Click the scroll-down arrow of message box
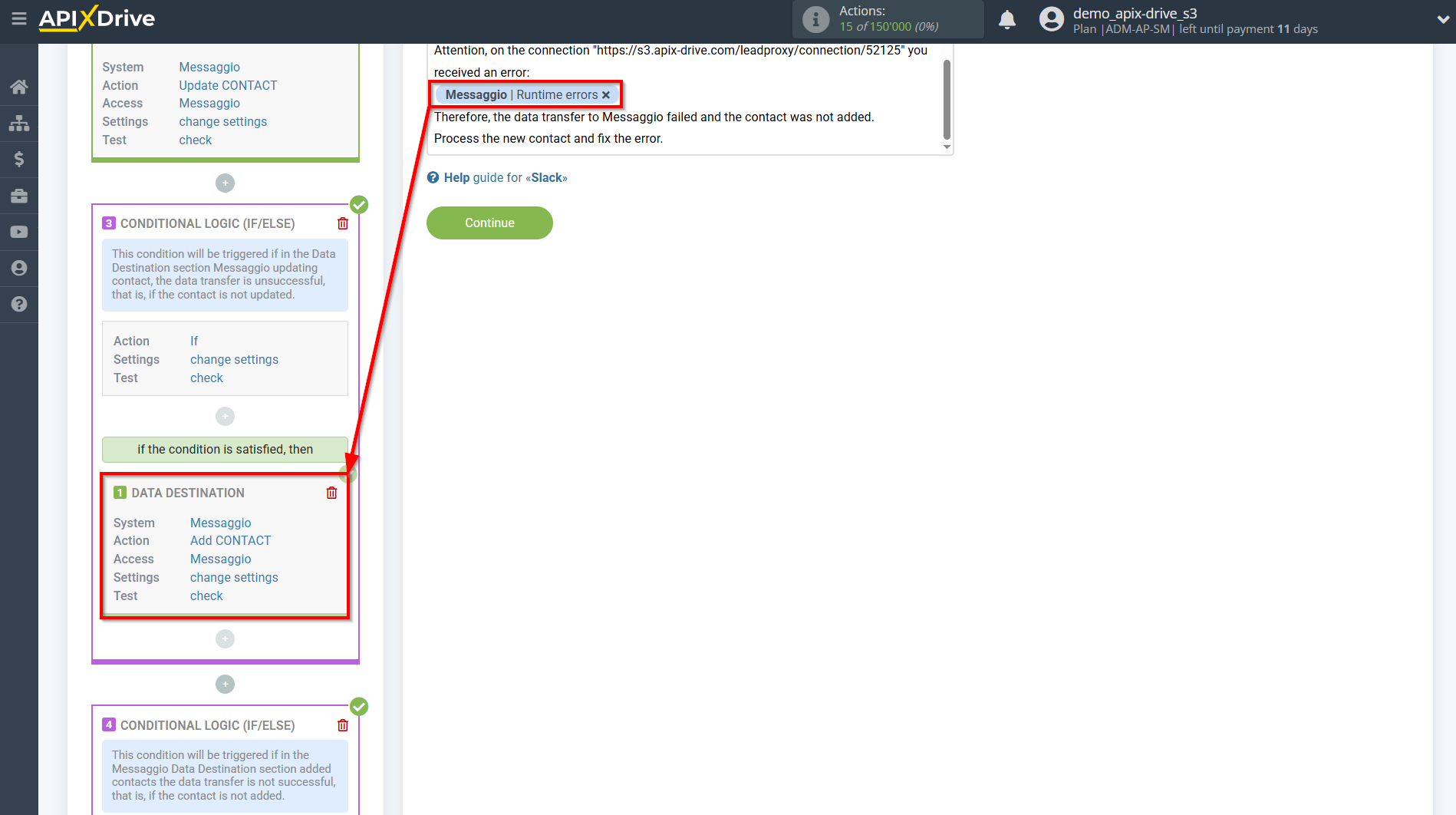 coord(947,147)
